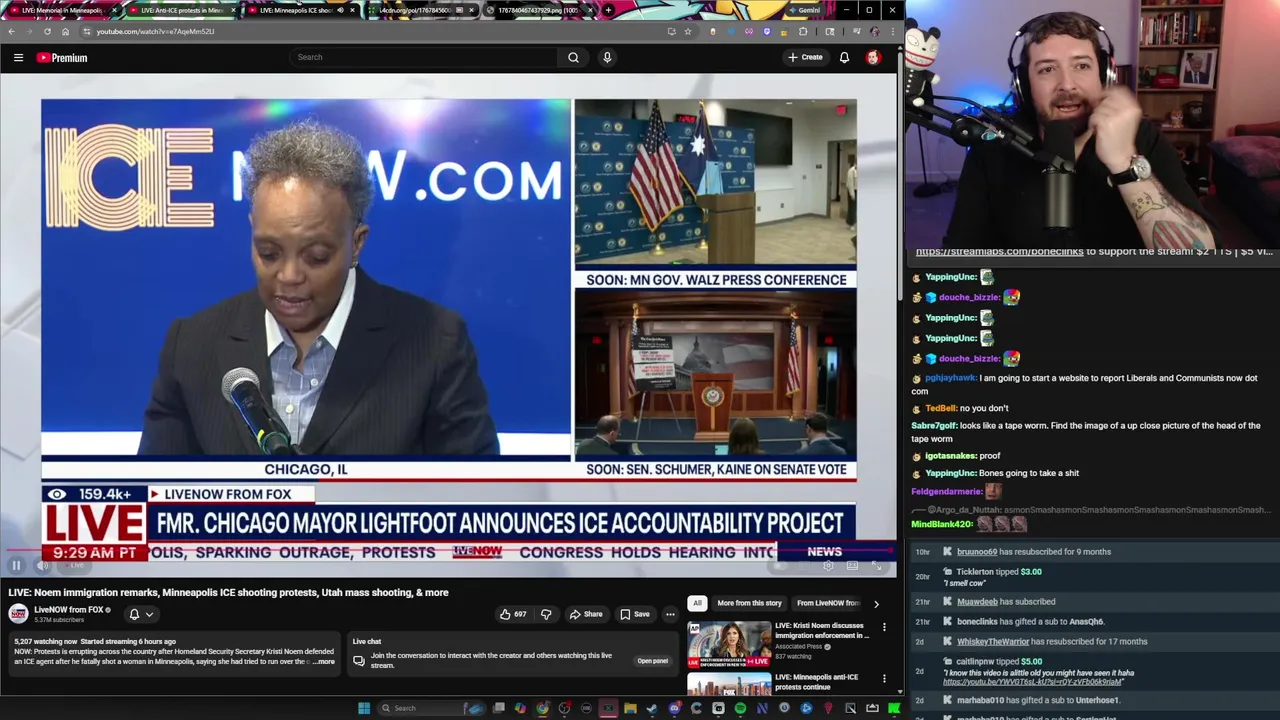Show next suggestion chips with right arrow
Viewport: 1280px width, 720px height.
876,604
